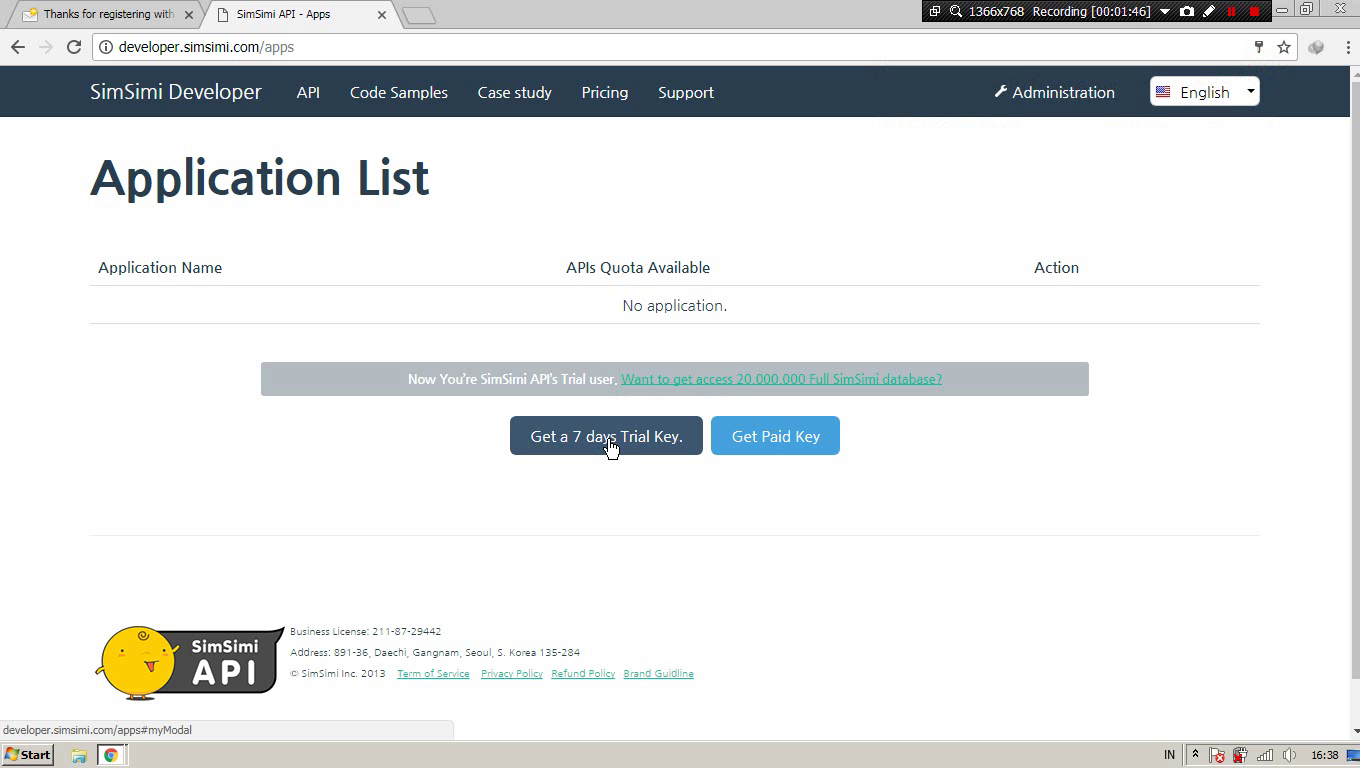Click the SimSimi API mascot logo
Image resolution: width=1360 pixels, height=768 pixels.
point(190,663)
